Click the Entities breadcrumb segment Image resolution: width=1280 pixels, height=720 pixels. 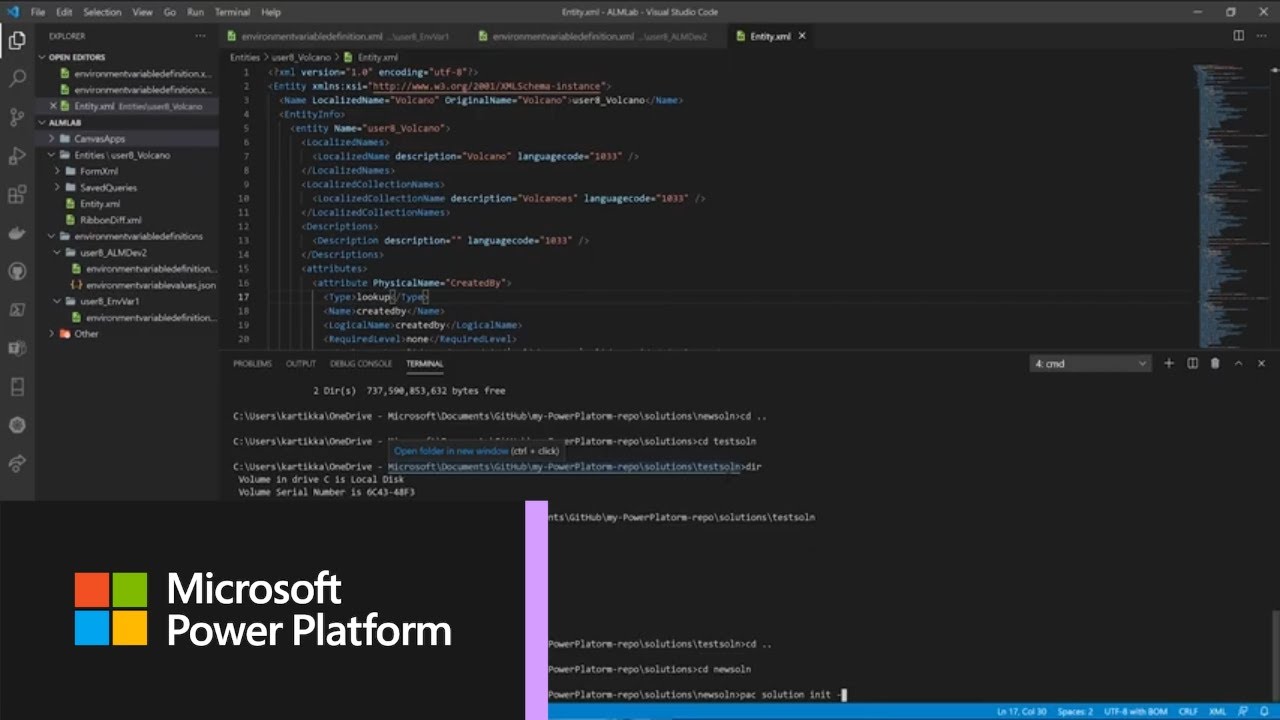click(x=245, y=58)
